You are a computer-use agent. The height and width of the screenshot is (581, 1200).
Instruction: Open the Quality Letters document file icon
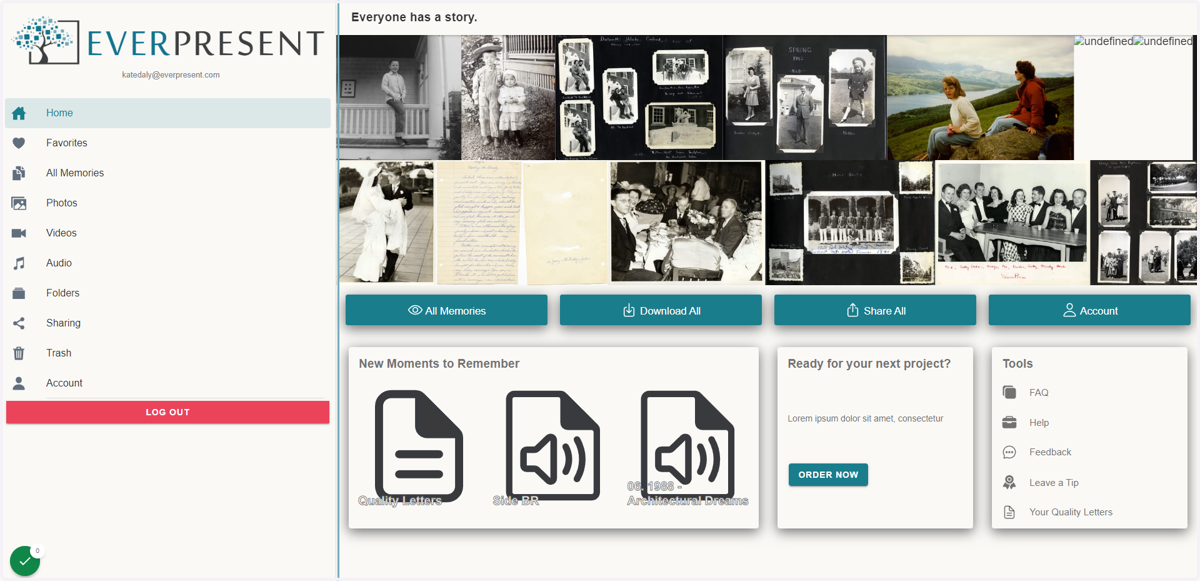click(418, 446)
